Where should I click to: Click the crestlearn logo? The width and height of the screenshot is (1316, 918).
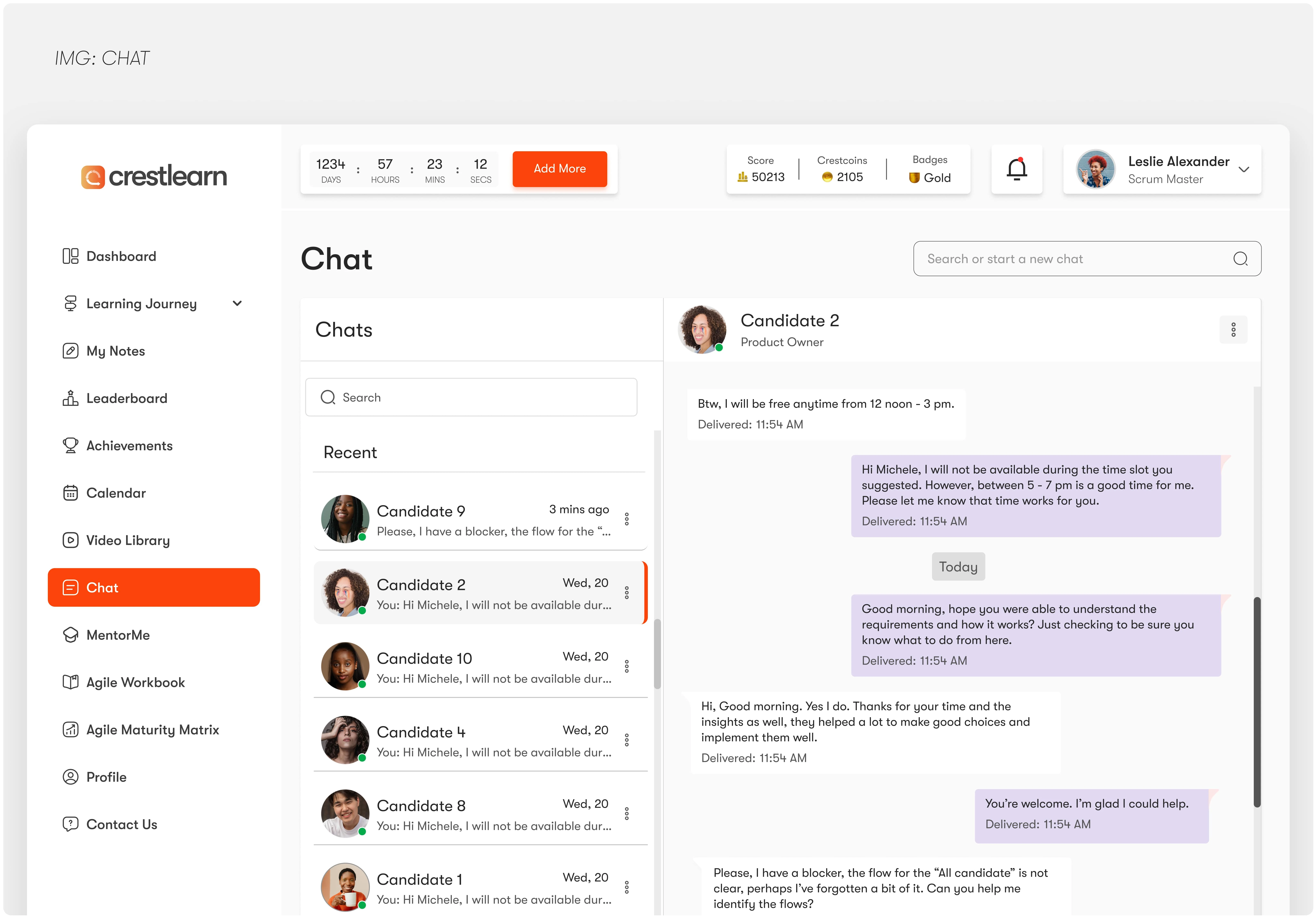(x=154, y=176)
